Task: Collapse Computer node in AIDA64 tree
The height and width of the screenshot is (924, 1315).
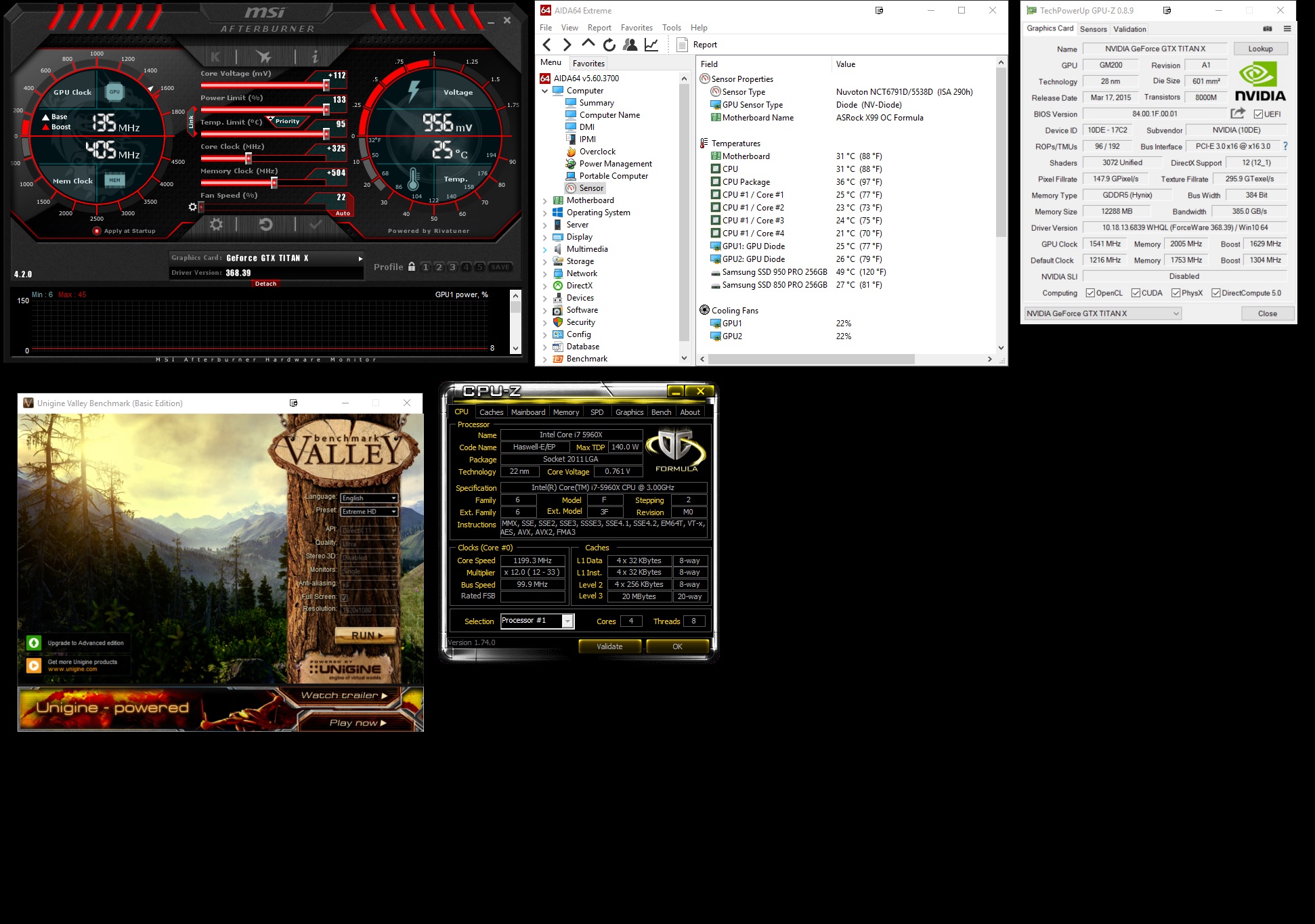Action: tap(545, 91)
